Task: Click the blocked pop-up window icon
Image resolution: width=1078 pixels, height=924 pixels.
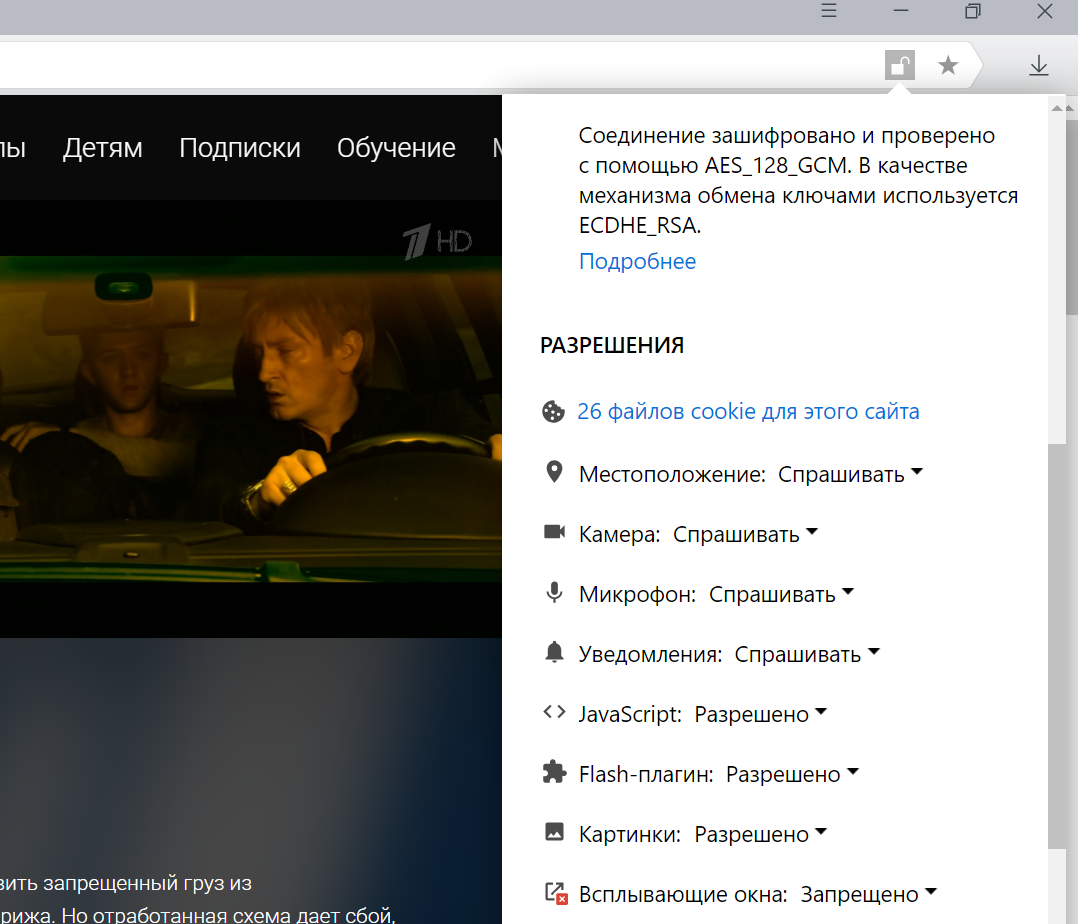Action: click(556, 892)
